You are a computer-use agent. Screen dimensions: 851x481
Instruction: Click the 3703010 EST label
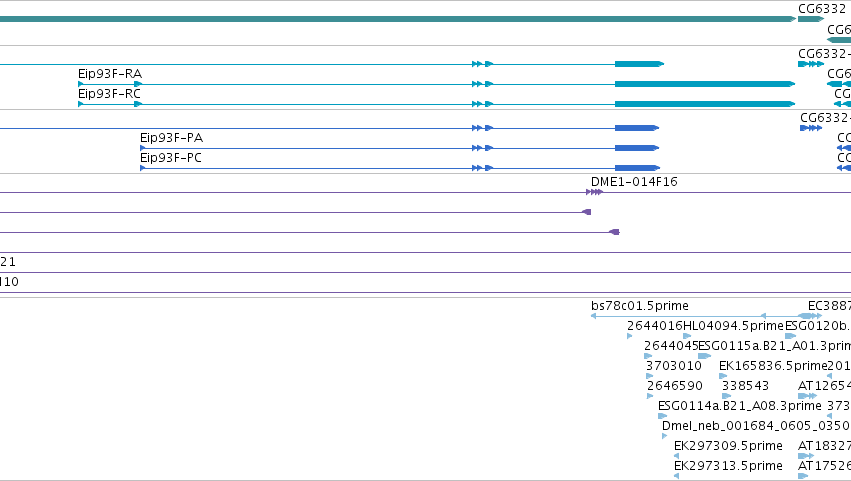coord(674,366)
